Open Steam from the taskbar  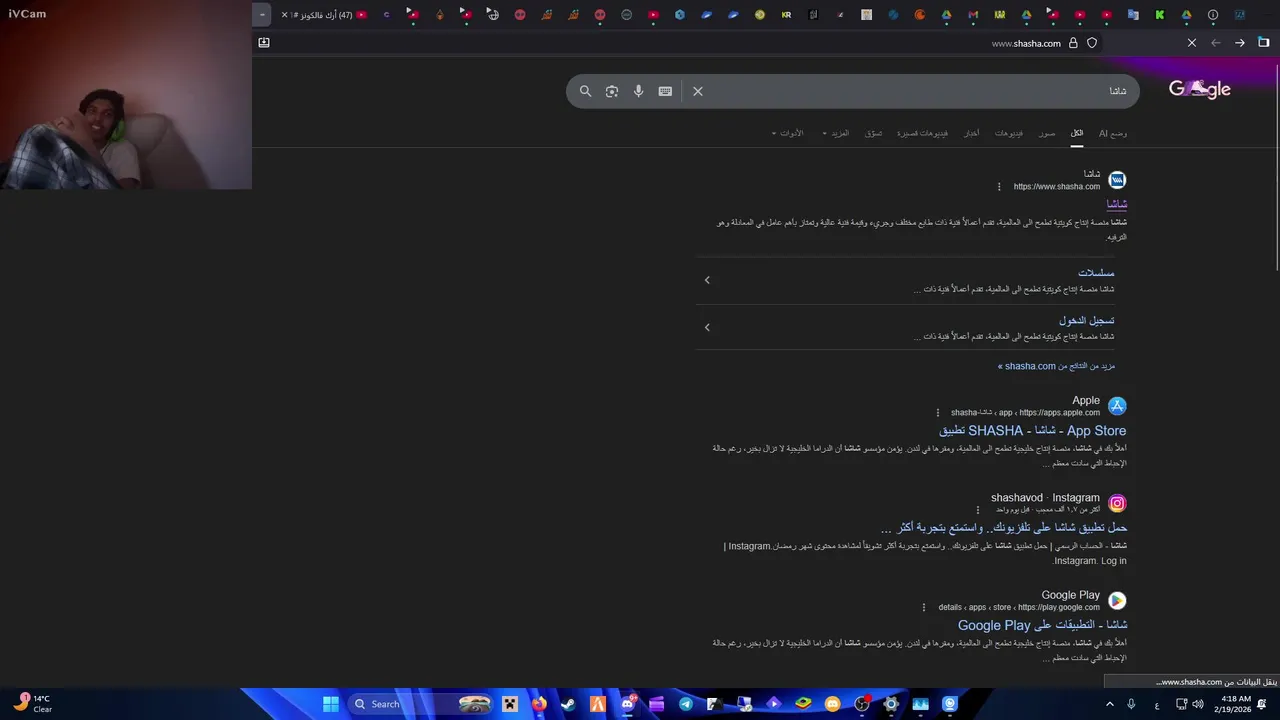point(568,704)
